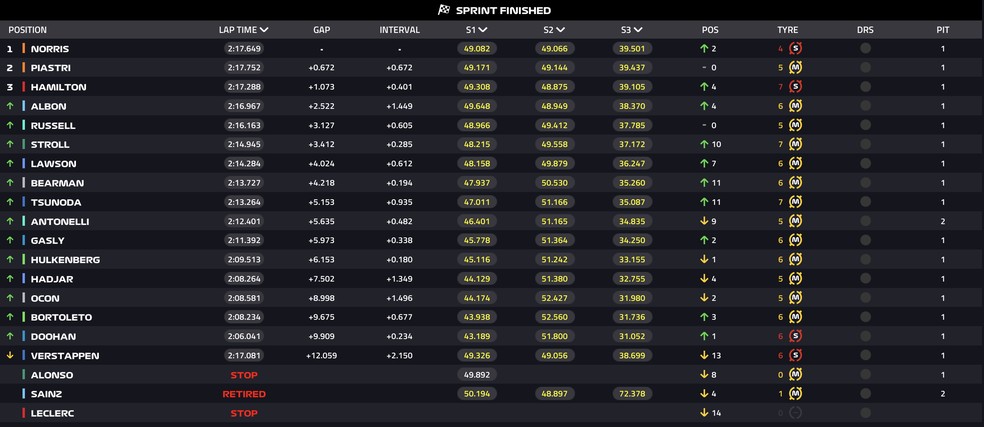Image resolution: width=984 pixels, height=427 pixels.
Task: Select driver name Hadjar
Action: point(51,279)
